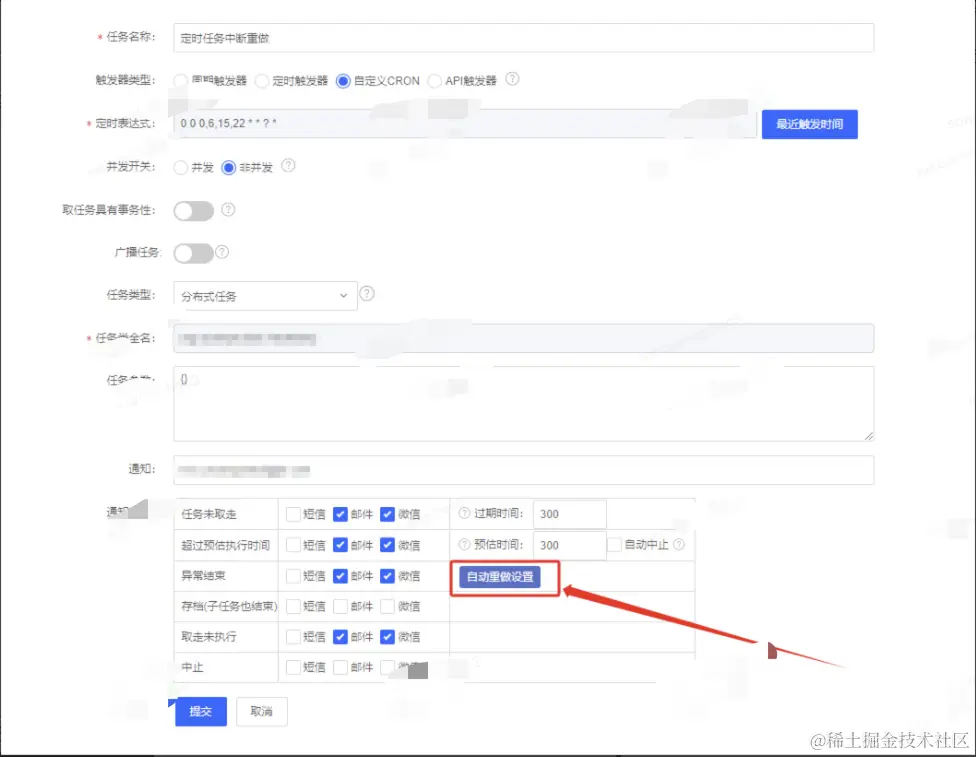Uncheck 微信 for 取走未执行 row
The width and height of the screenshot is (976, 757).
coord(387,637)
